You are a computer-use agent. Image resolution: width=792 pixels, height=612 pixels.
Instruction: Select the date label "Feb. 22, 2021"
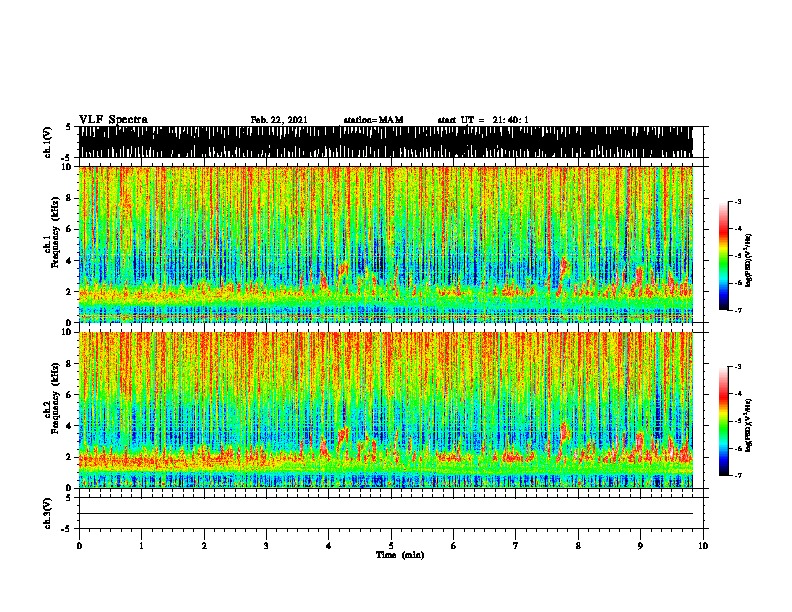279,120
